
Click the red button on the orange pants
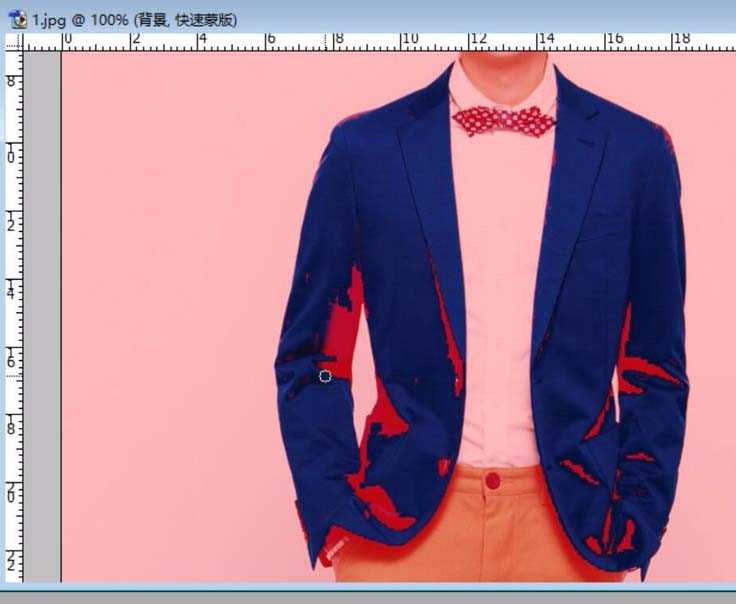point(492,481)
